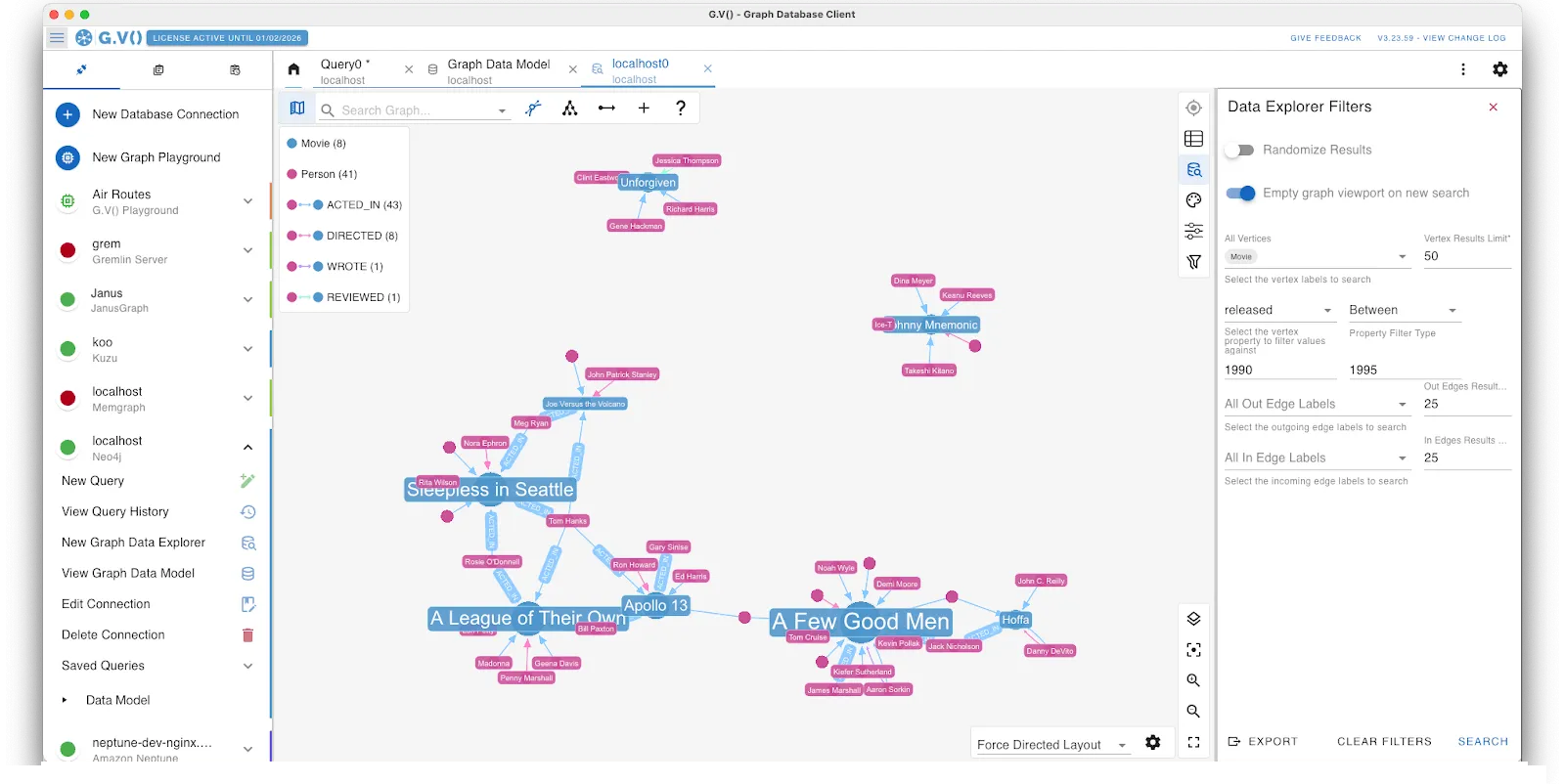Open the table view icon in side strip
The width and height of the screenshot is (1565, 784).
click(x=1193, y=139)
